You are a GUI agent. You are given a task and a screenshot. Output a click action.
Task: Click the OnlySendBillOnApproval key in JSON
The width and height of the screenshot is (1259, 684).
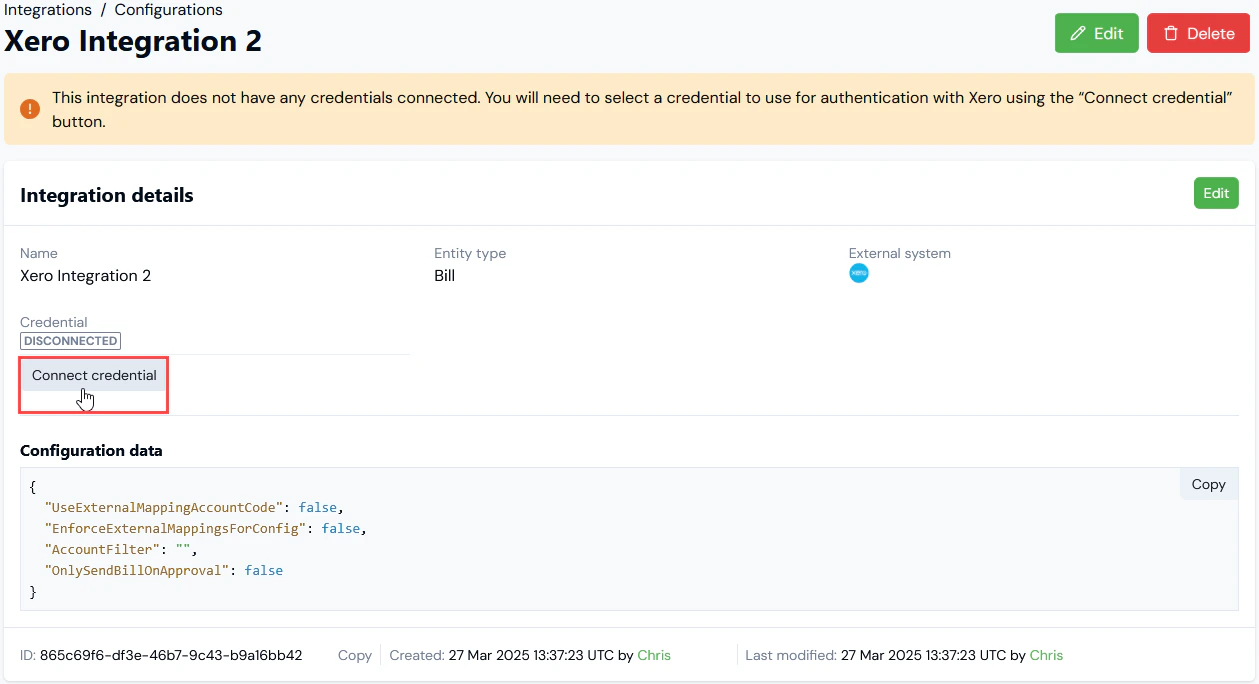(138, 570)
